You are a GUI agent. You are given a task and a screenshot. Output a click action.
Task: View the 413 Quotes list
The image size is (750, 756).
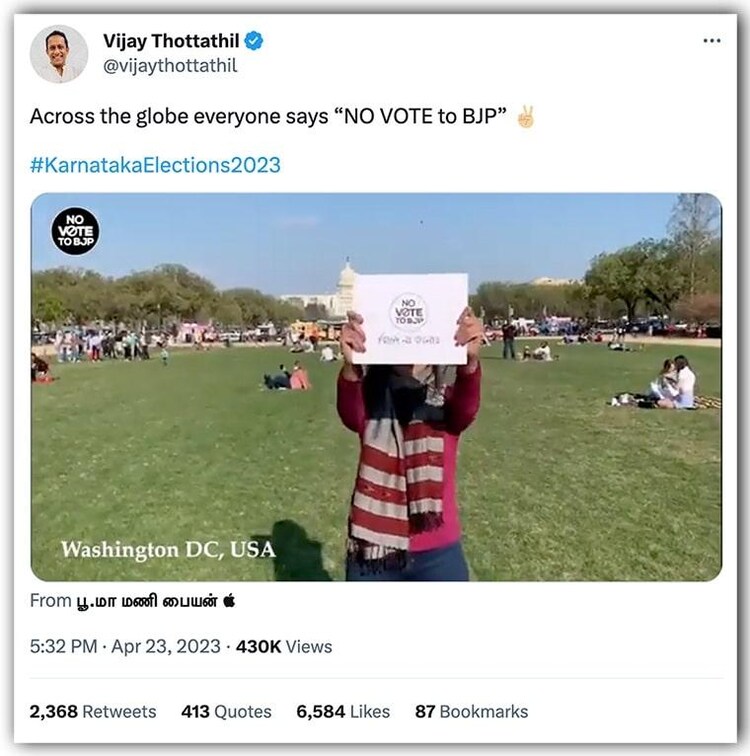click(x=226, y=712)
